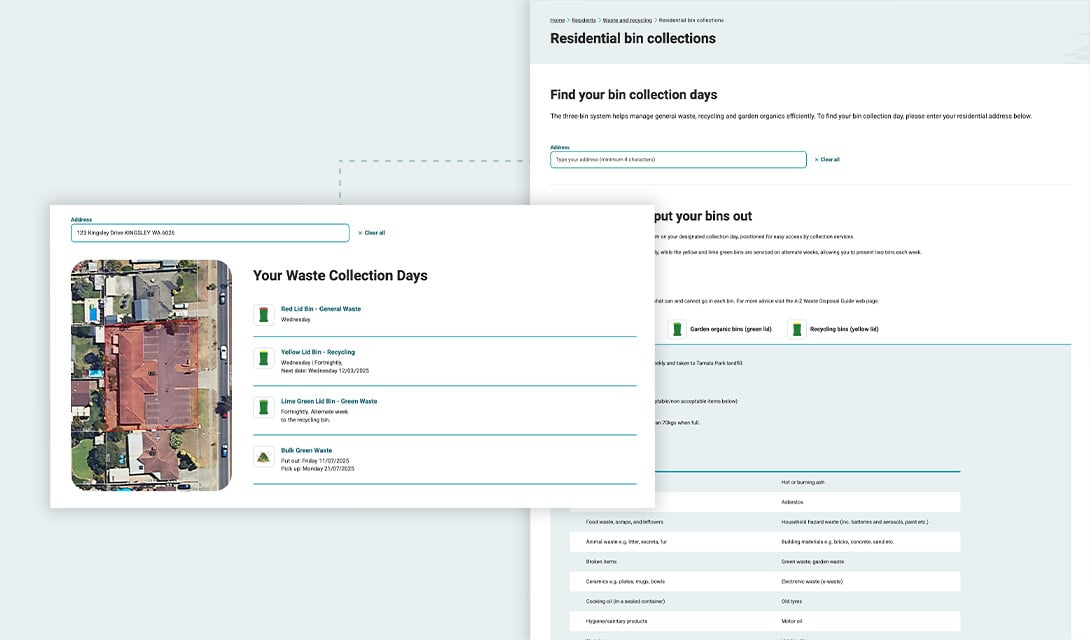This screenshot has height=640, width=1090.
Task: Click the X beside the empty address field
Action: [x=817, y=160]
